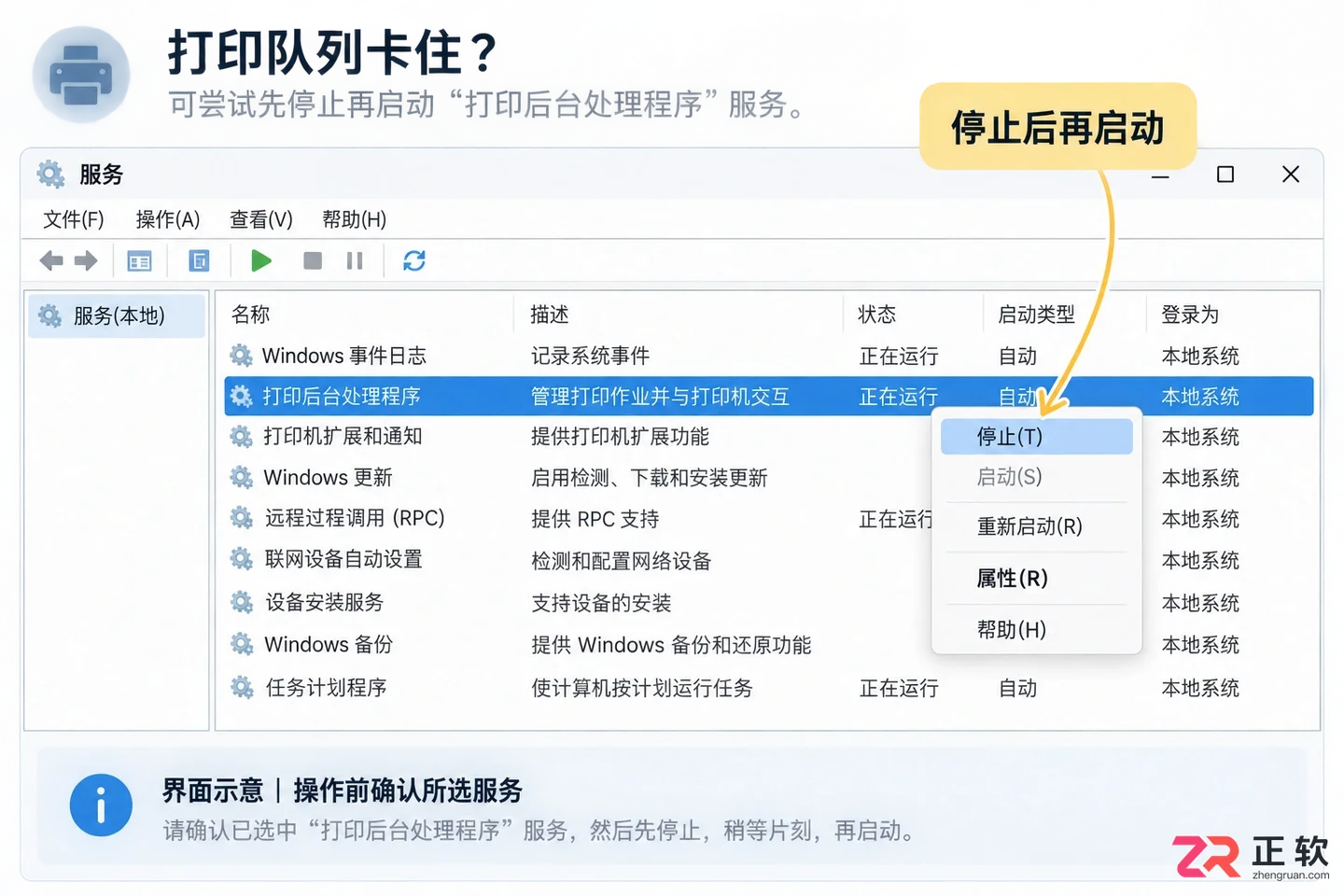Click 正在运行 status of 任务计划程序
This screenshot has width=1344, height=896.
point(899,688)
